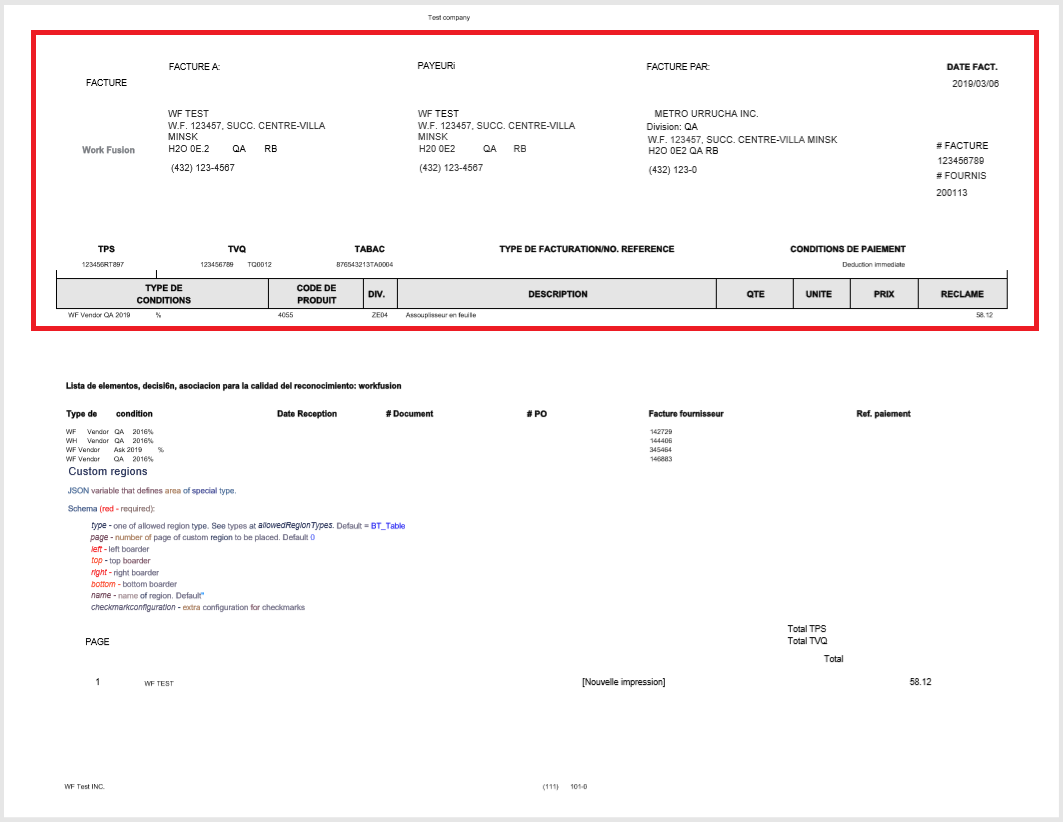Select invoice number under '# FACTURE'
Image resolution: width=1063 pixels, height=822 pixels.
pos(960,161)
